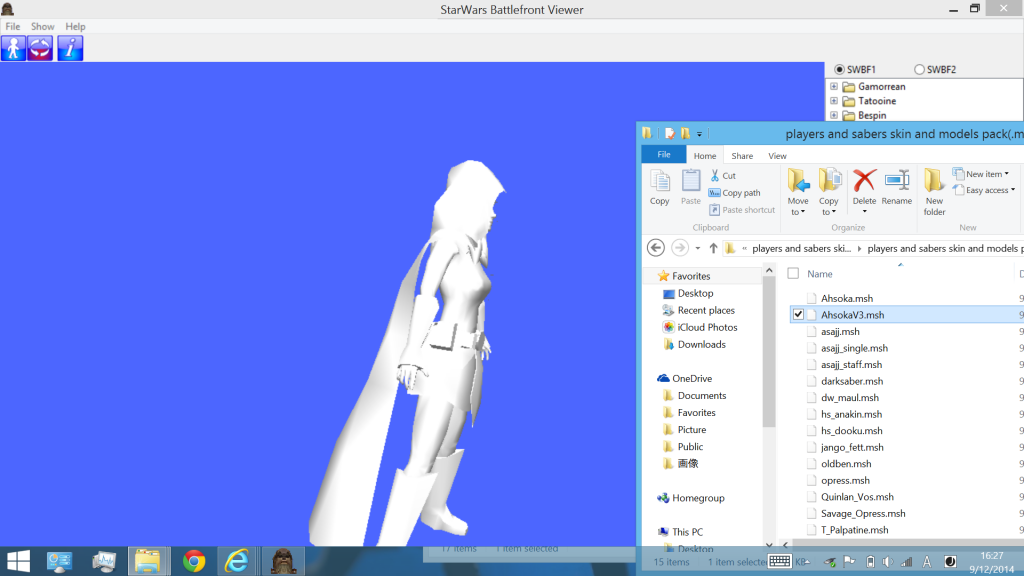Open the recent locations dropdown arrow

[697, 248]
